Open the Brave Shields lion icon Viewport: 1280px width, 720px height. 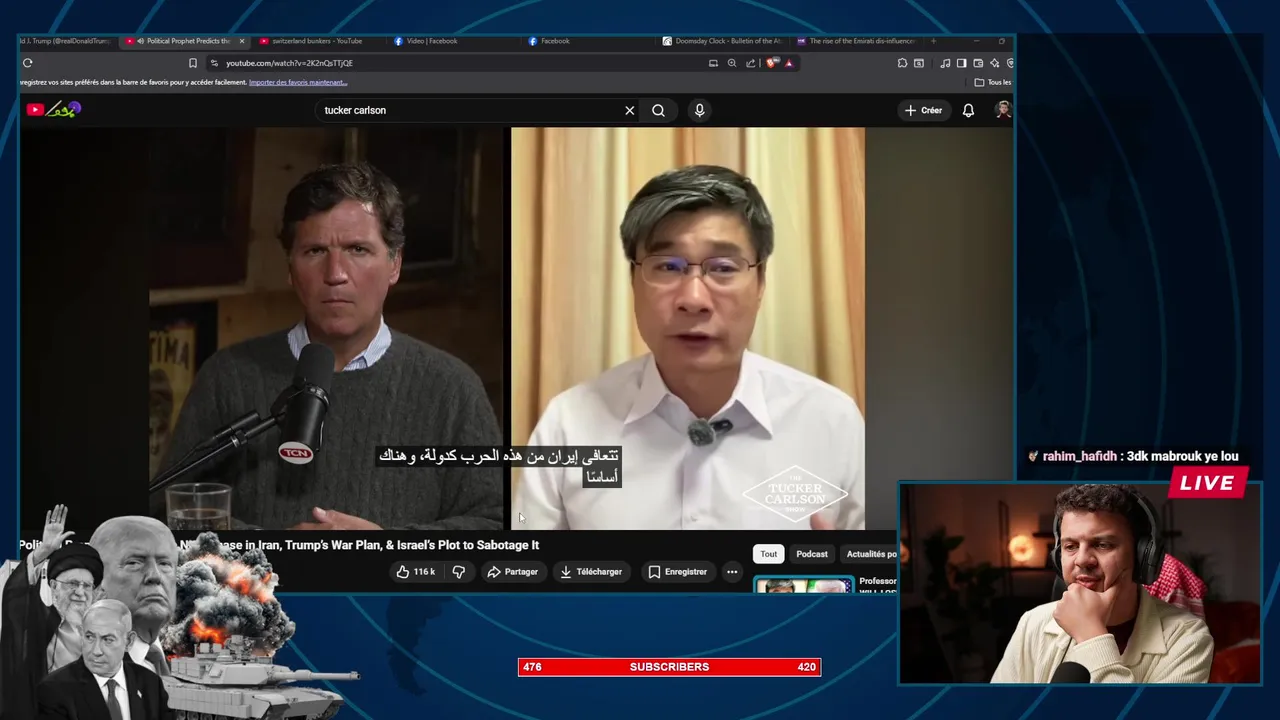772,63
